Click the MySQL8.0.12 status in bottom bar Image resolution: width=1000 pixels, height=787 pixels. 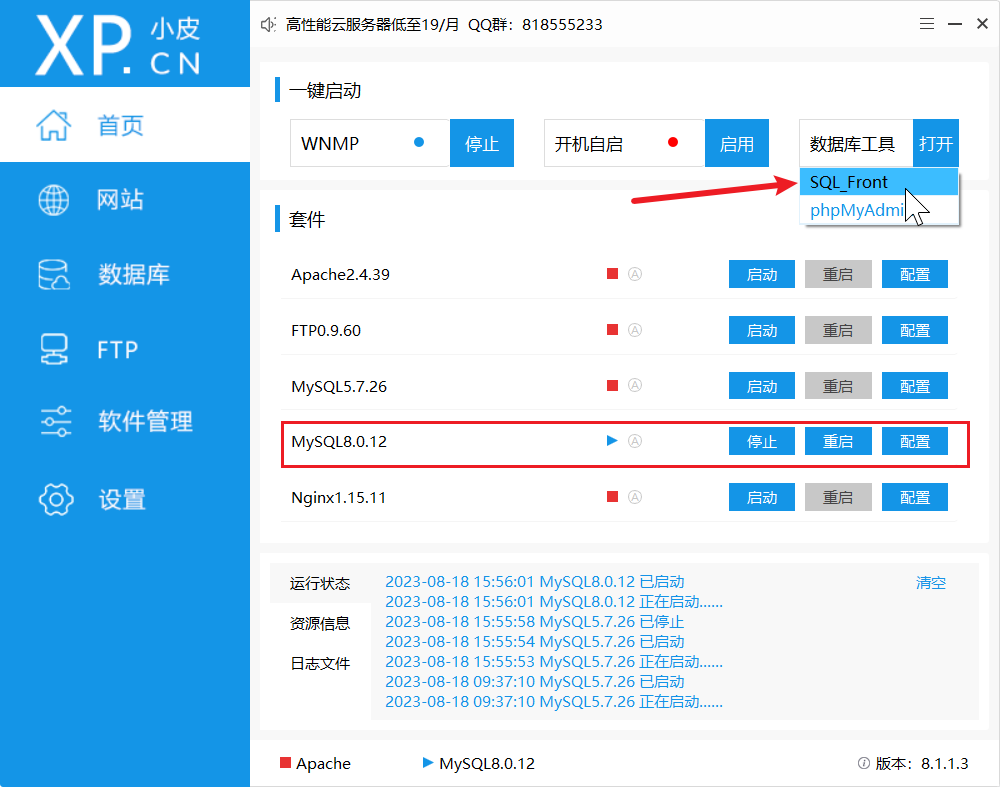point(479,763)
